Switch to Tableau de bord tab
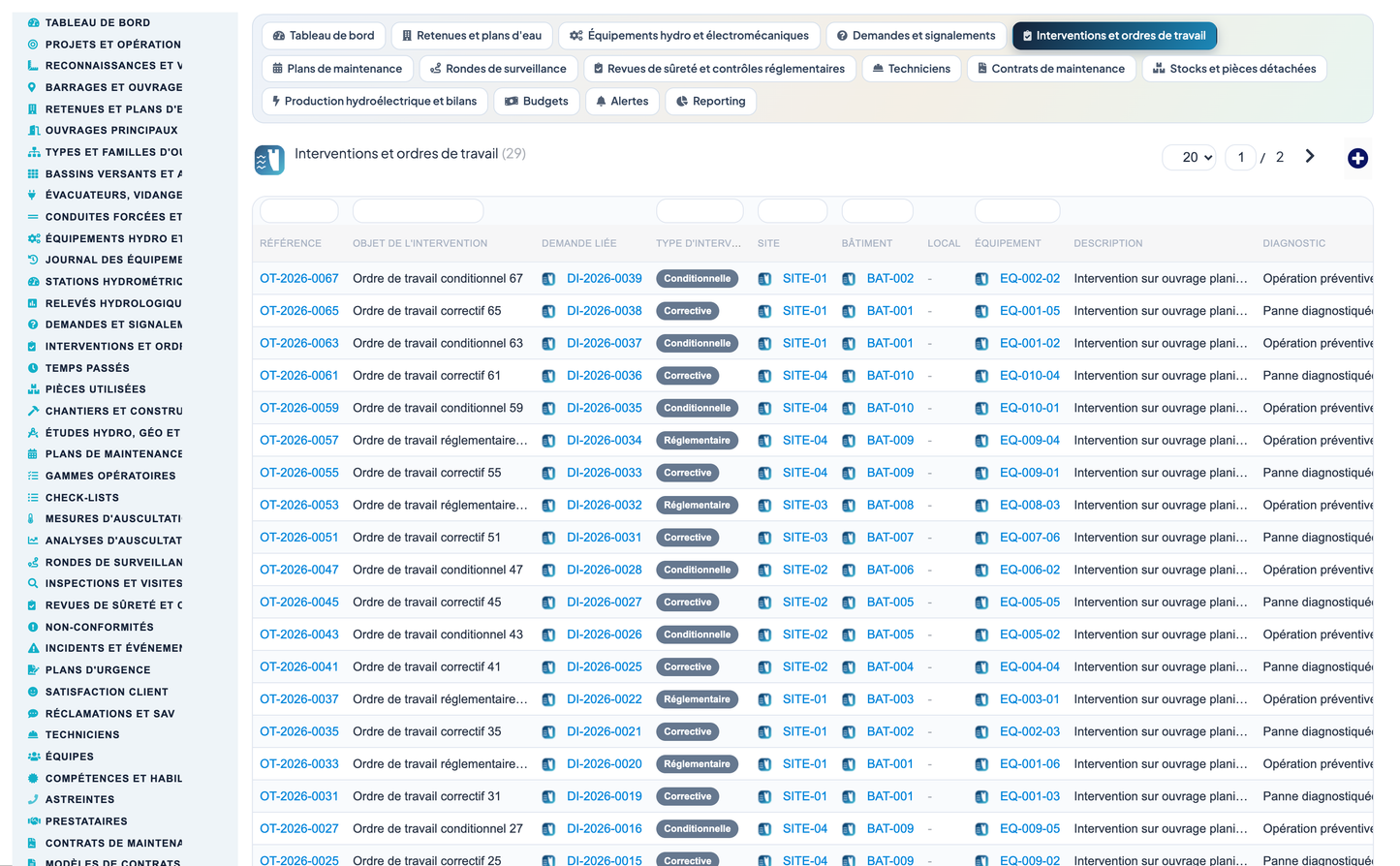This screenshot has height=866, width=1400. point(324,36)
